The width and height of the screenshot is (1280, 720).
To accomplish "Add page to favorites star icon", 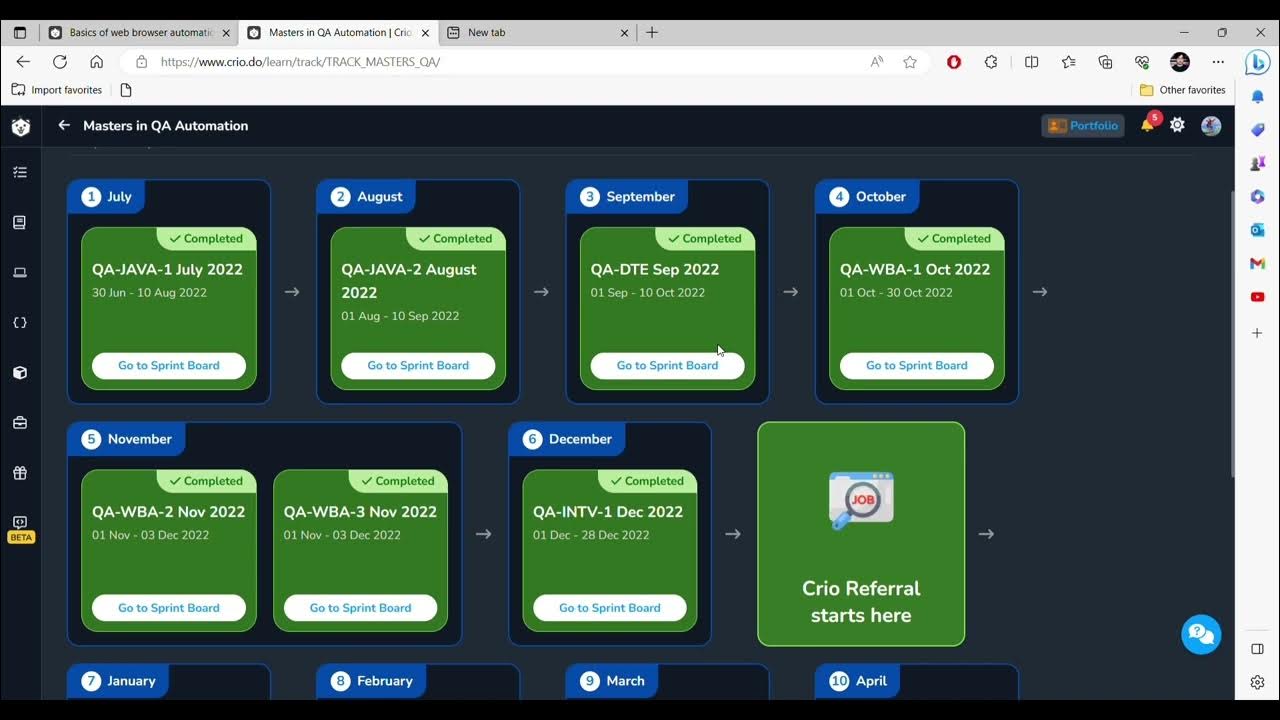I will (x=910, y=62).
